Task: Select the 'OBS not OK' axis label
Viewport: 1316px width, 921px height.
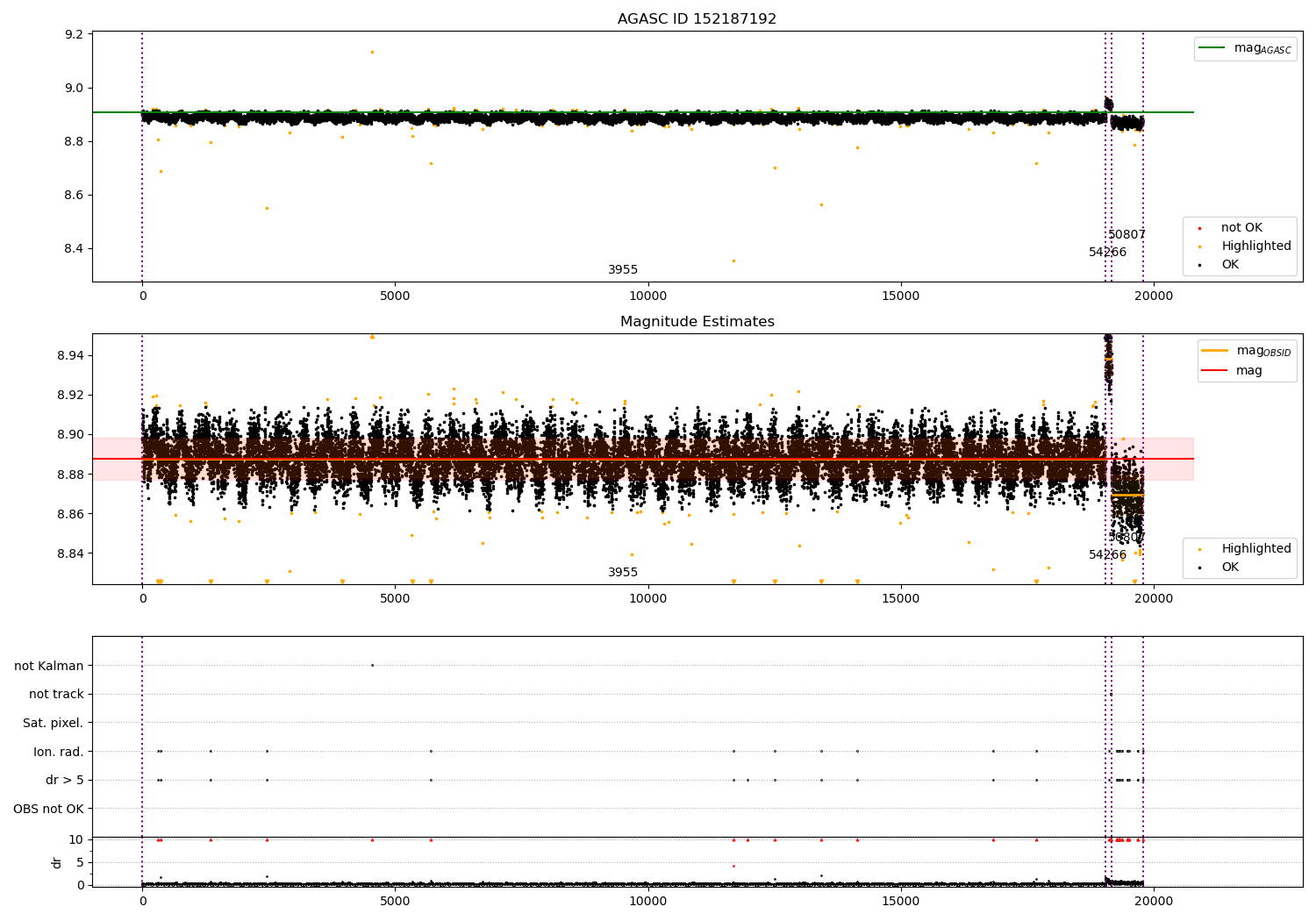Action: pyautogui.click(x=49, y=809)
